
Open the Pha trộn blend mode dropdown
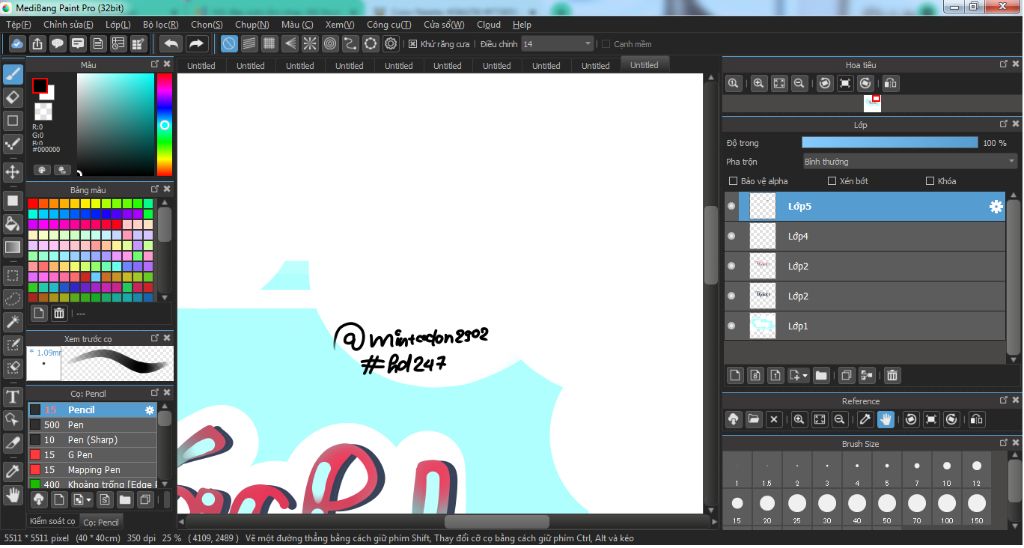pyautogui.click(x=909, y=161)
